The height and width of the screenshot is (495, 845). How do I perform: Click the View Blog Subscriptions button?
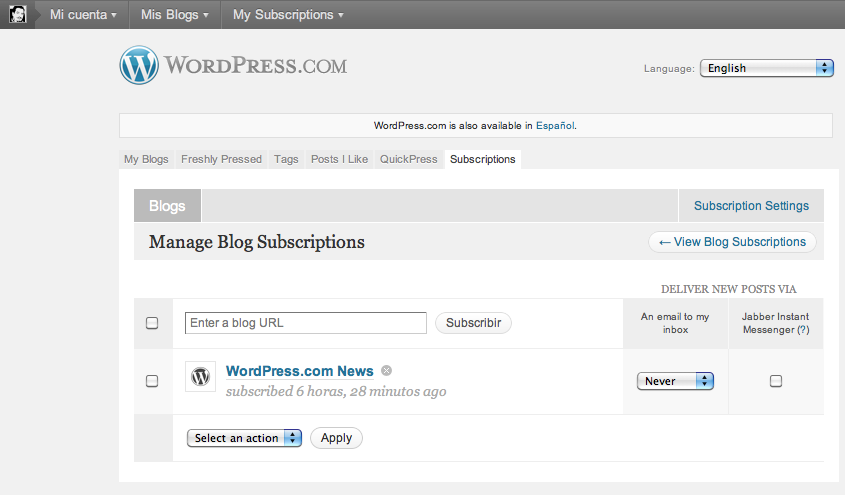click(732, 242)
